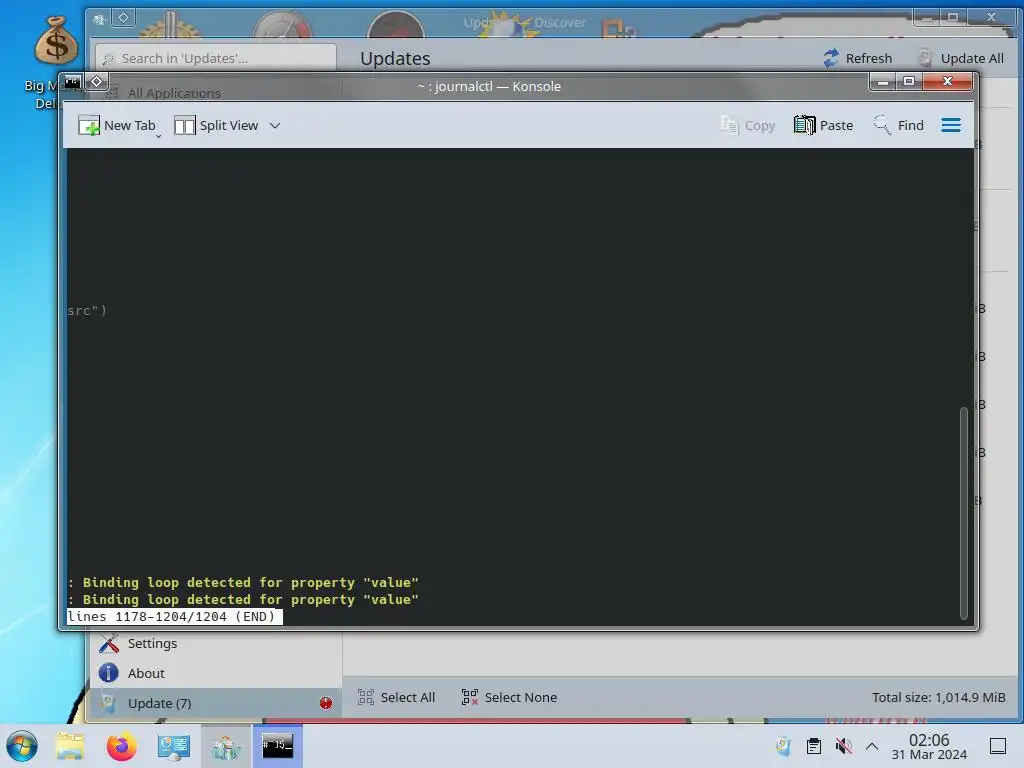Click Discover window pin icon in titlebar
Viewport: 1024px width, 768px height.
point(123,18)
